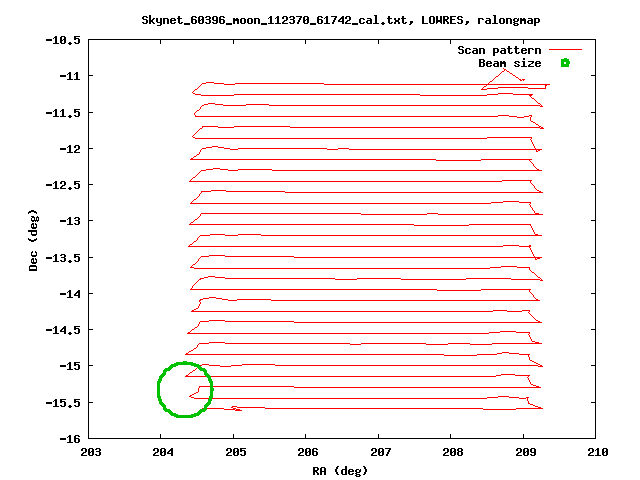Click the y-axis tick label -11.5
Viewport: 640px width, 480px height.
[x=63, y=113]
